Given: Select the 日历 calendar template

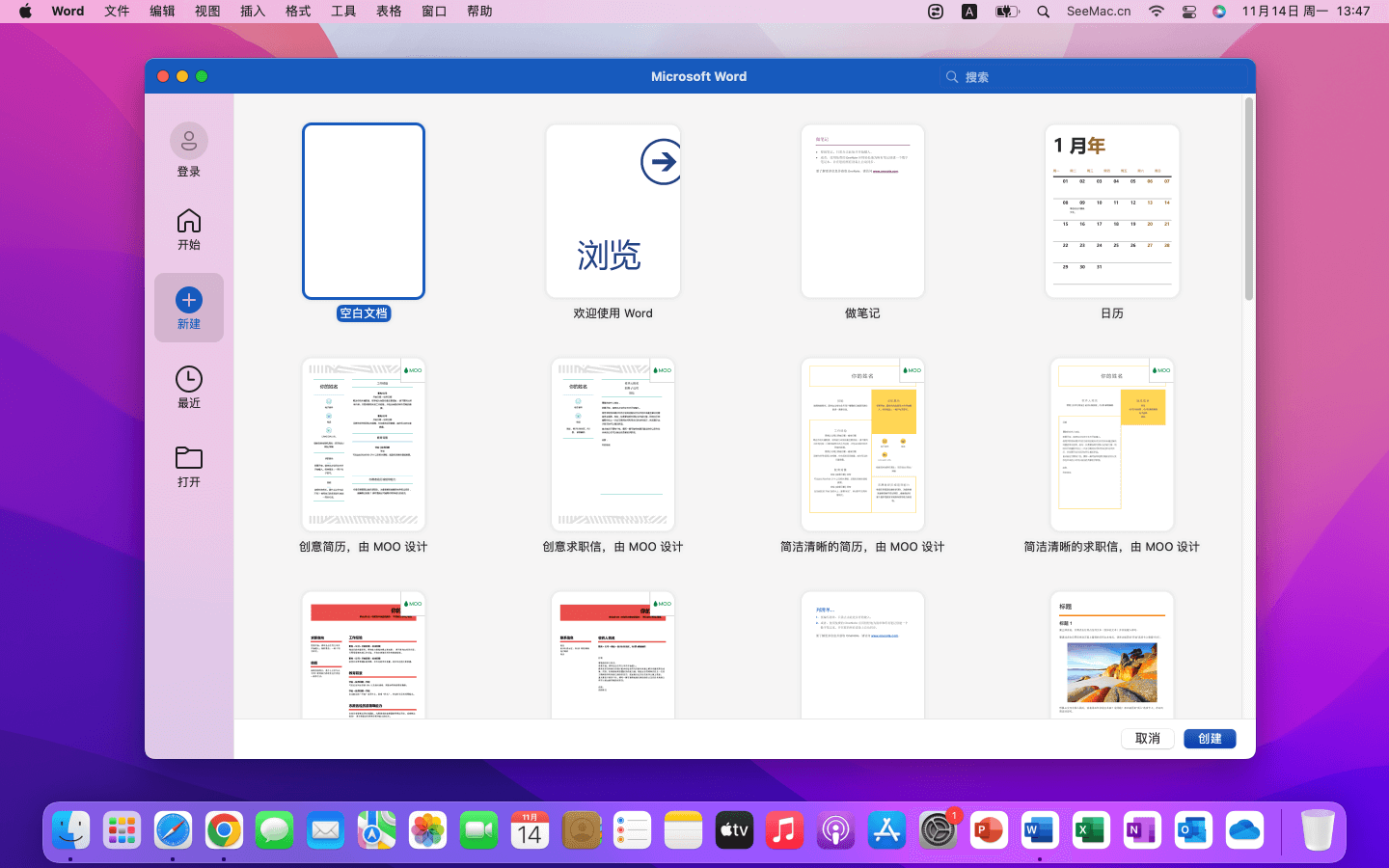Looking at the screenshot, I should tap(1112, 211).
